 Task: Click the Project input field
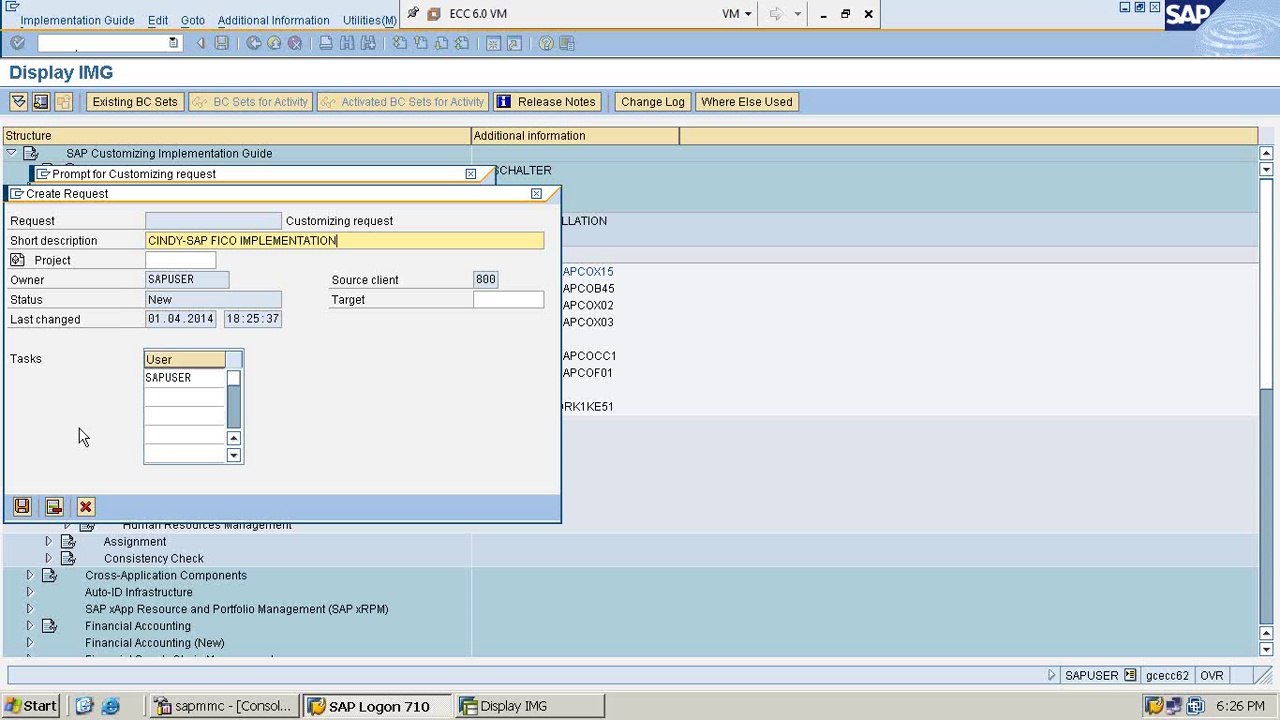tap(181, 260)
